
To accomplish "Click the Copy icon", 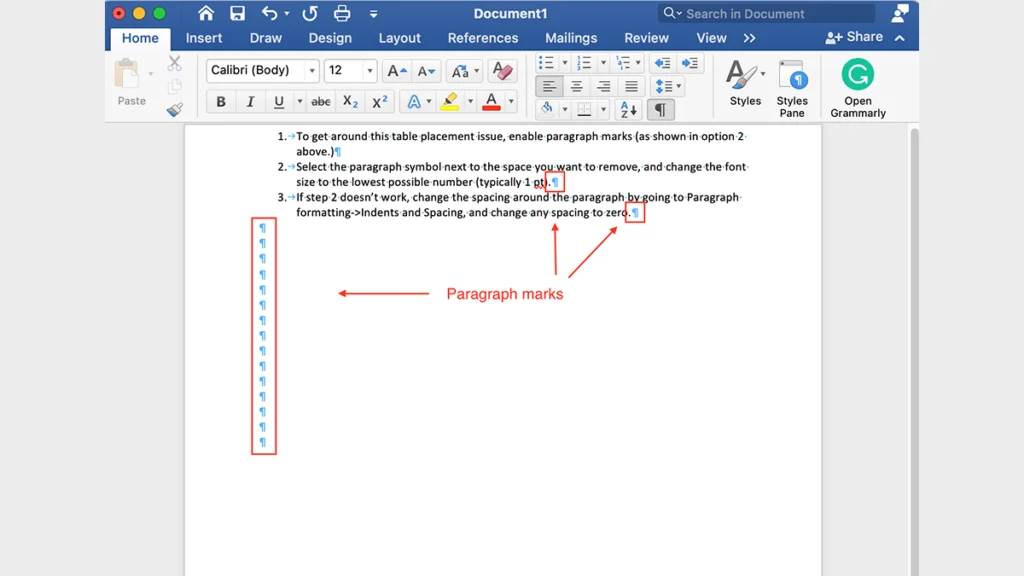I will (174, 86).
